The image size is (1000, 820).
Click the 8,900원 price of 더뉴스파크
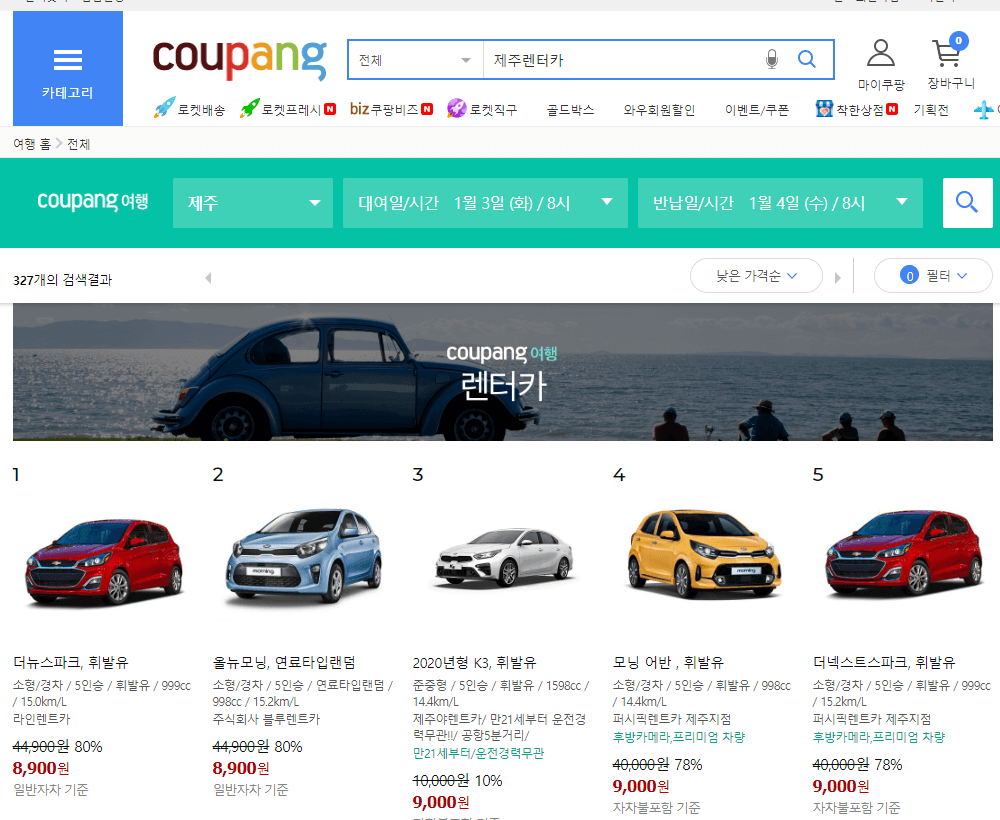point(41,768)
